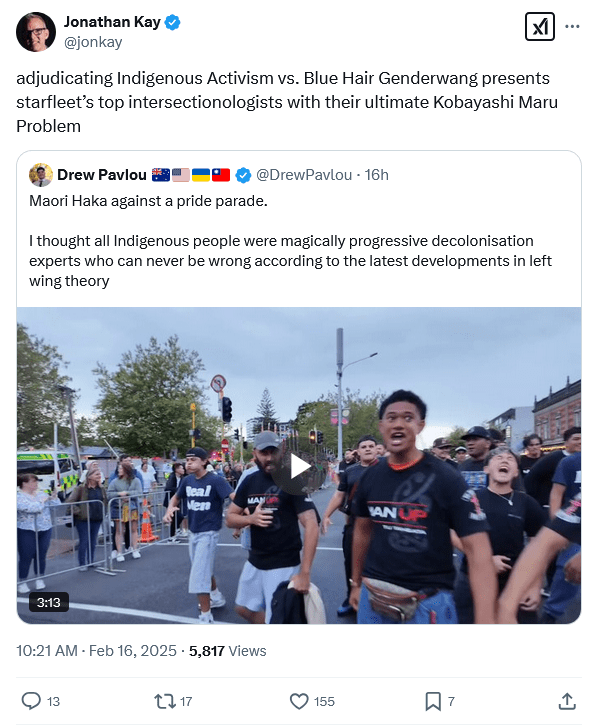This screenshot has height=725, width=598.
Task: Open Jonathan Kay display name link
Action: click(112, 22)
